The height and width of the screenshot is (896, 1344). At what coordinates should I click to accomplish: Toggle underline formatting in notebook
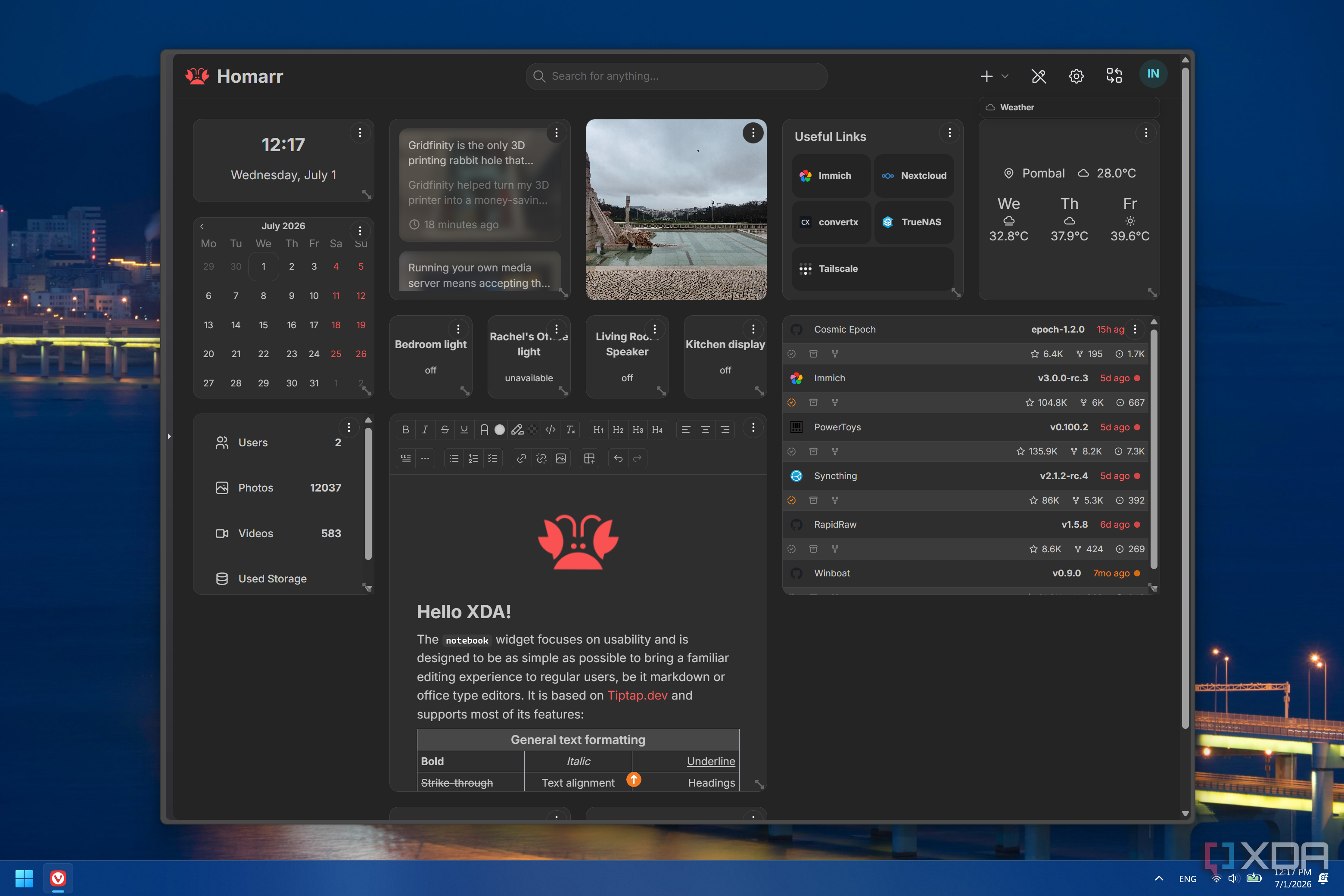click(x=464, y=430)
